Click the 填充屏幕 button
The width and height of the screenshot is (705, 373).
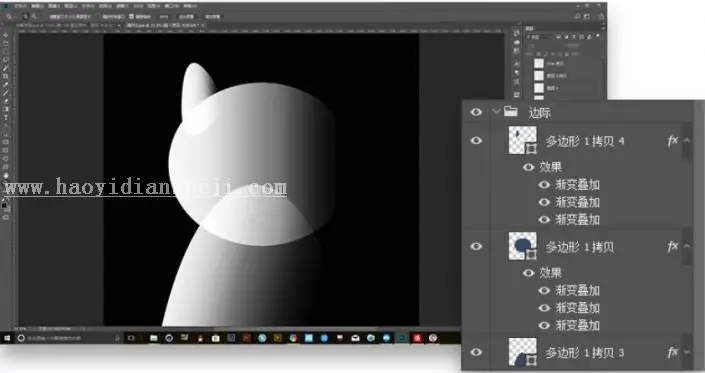point(212,17)
